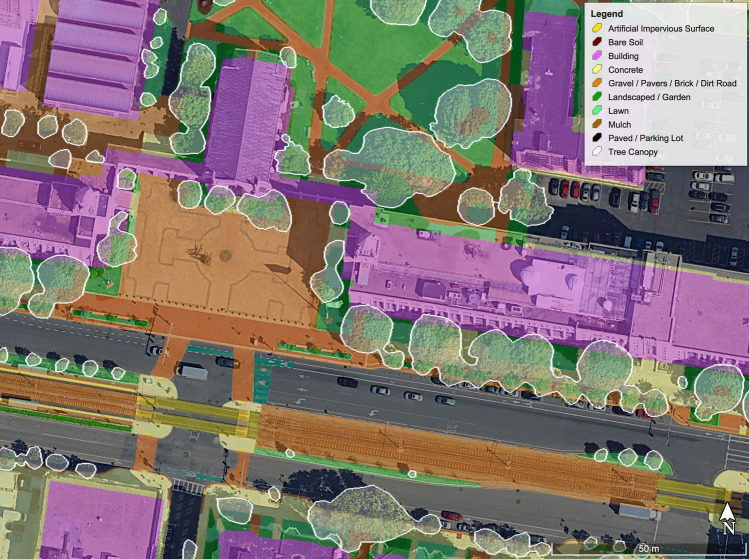Click the black Paved / Parking Lot swatch

[x=597, y=138]
